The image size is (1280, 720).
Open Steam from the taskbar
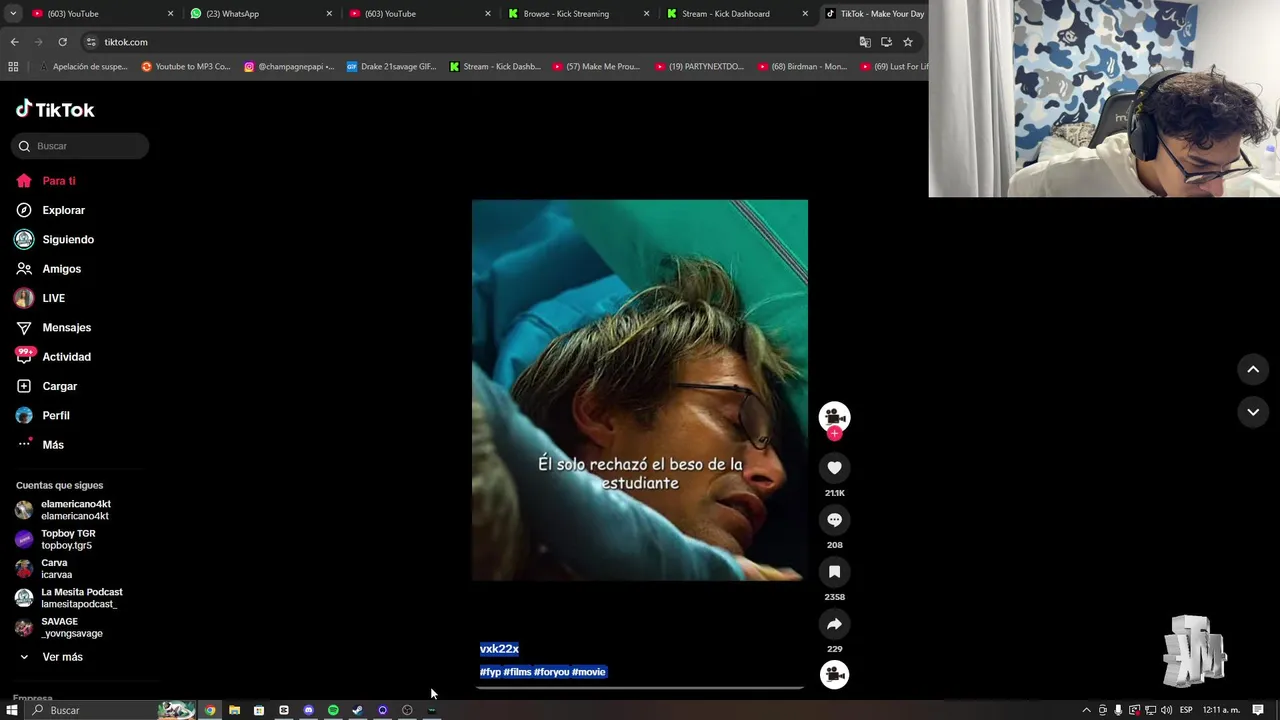click(x=357, y=710)
